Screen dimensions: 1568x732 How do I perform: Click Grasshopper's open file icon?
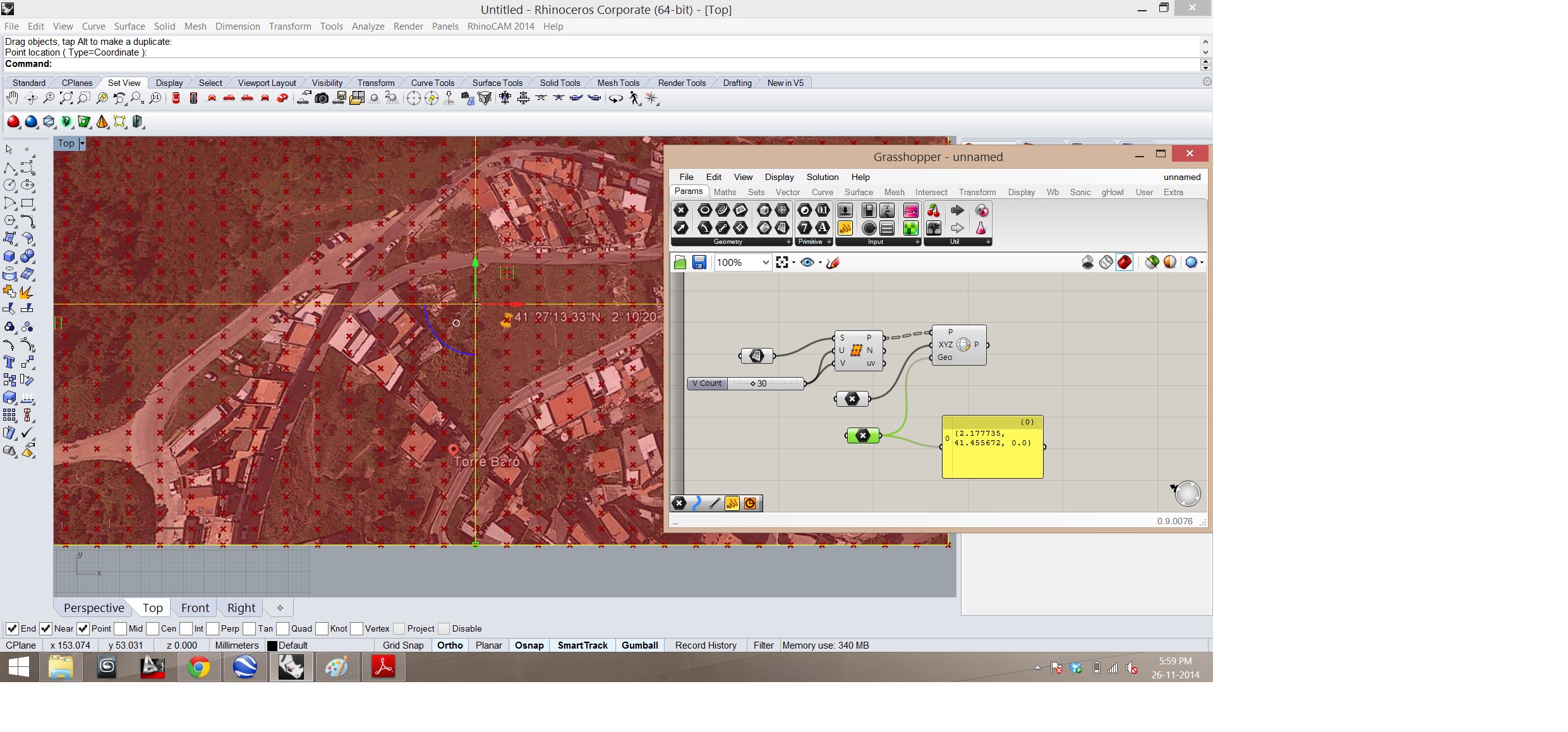coord(680,263)
